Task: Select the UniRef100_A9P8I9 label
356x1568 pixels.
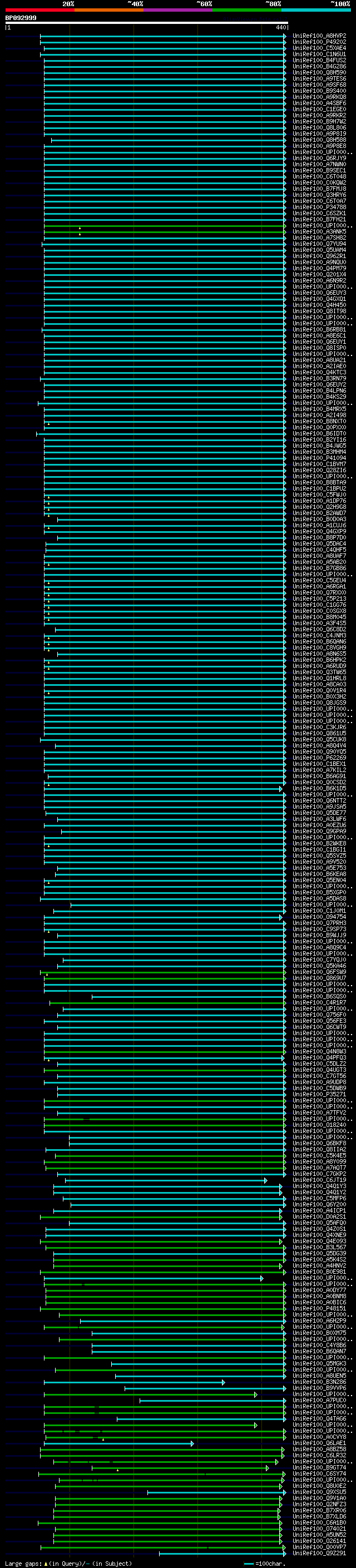Action: coord(319,134)
